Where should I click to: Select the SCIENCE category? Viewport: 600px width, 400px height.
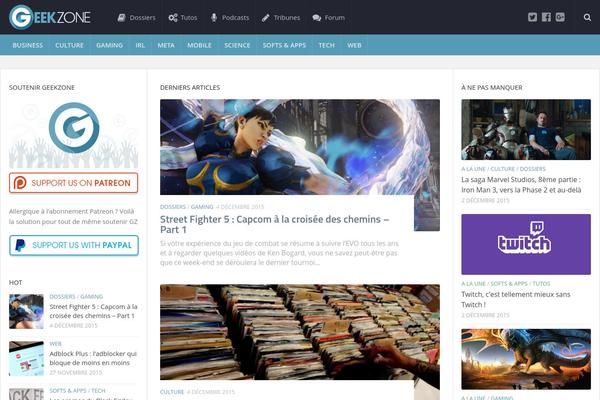tap(237, 45)
